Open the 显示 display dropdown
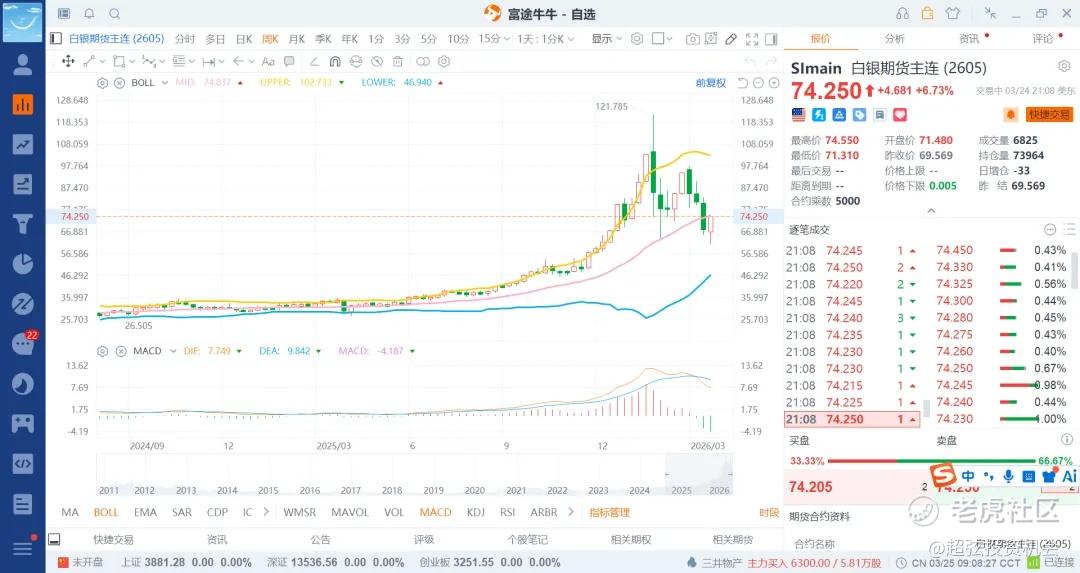 [x=607, y=39]
